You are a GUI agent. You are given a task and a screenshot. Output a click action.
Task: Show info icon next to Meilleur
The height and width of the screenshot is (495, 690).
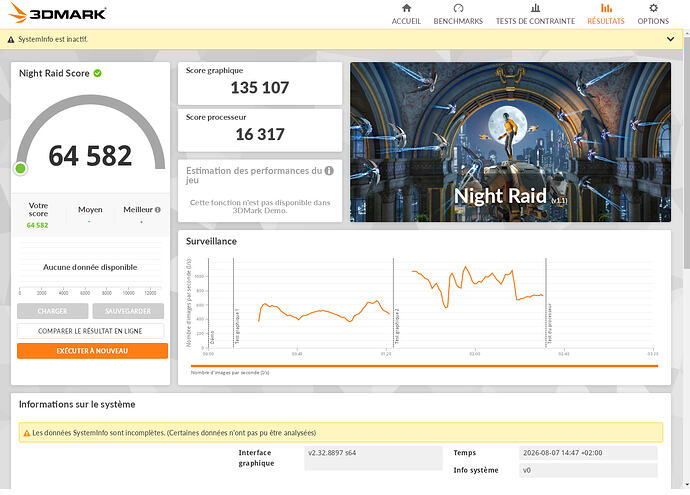tap(158, 210)
